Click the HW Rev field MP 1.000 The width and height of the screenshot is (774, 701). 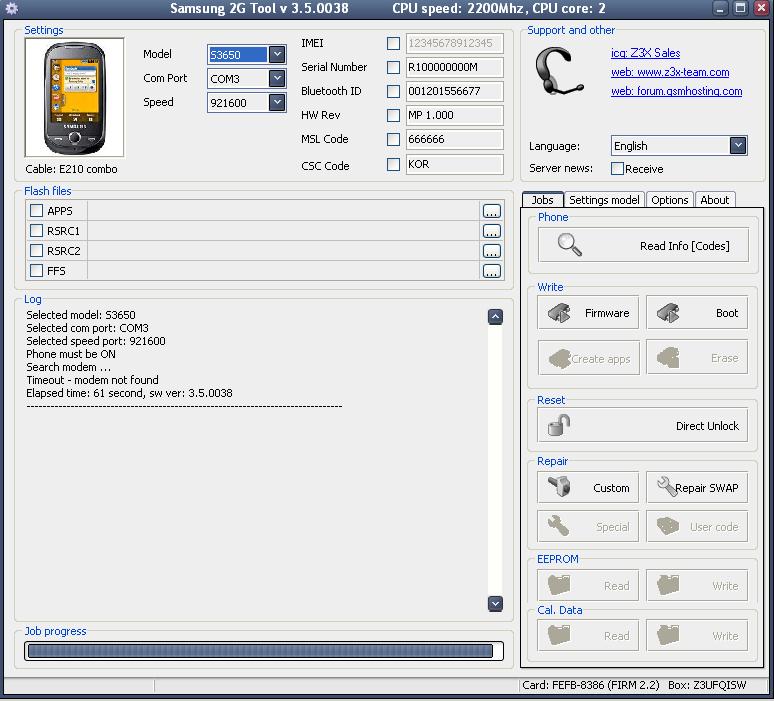[454, 115]
